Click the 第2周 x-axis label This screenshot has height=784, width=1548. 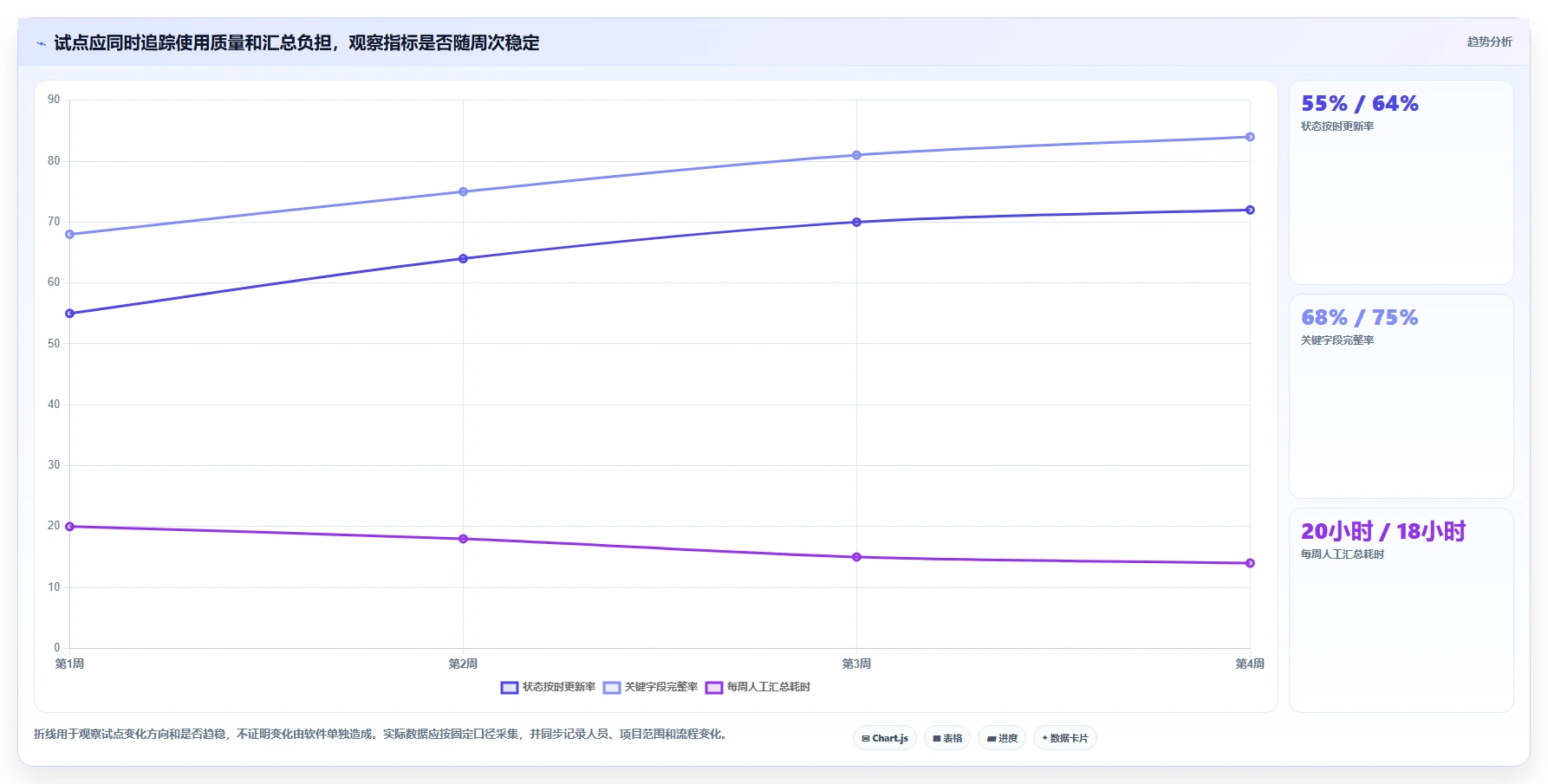click(463, 664)
